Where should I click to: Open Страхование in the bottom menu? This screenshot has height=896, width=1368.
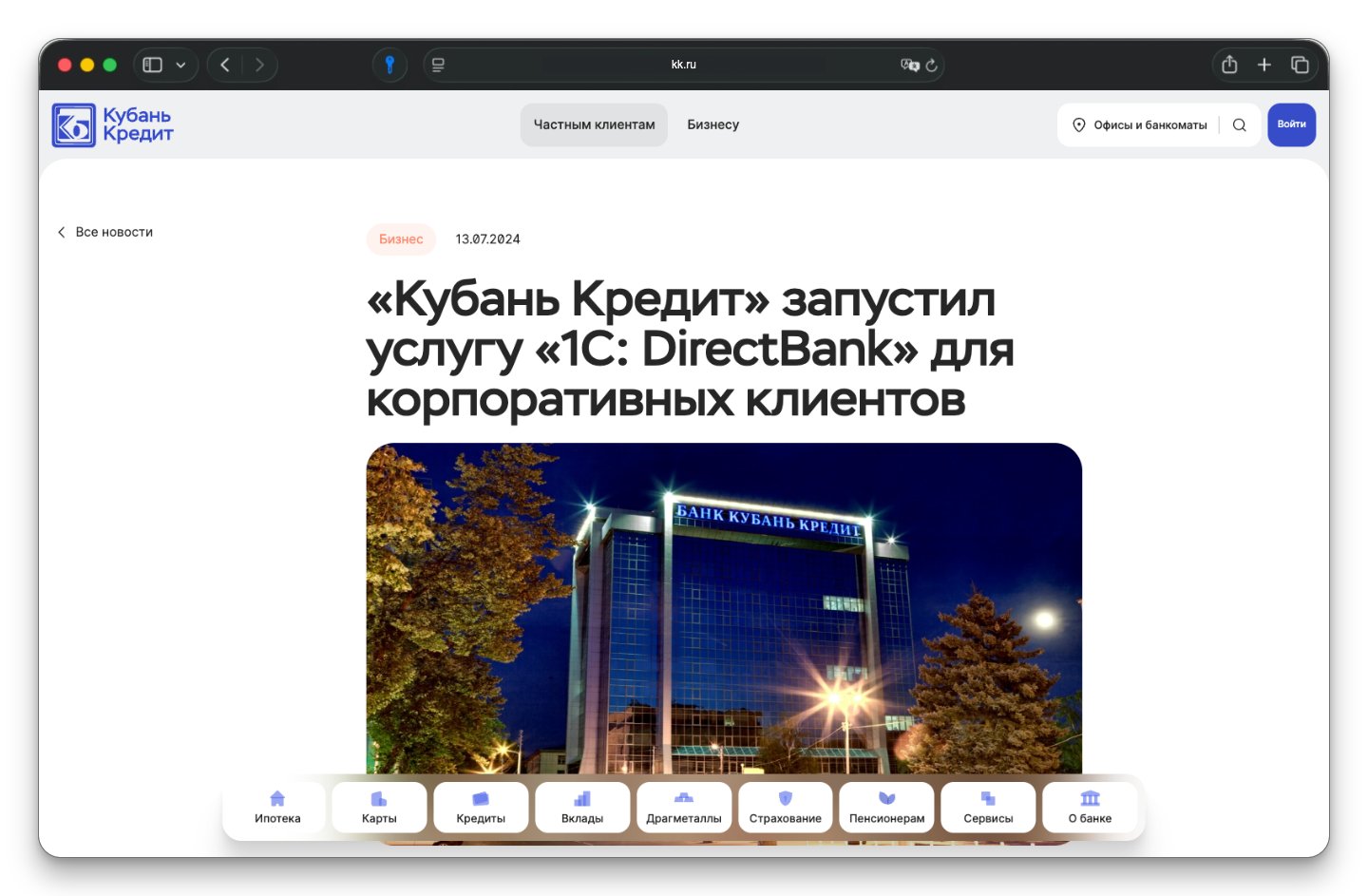[x=786, y=808]
